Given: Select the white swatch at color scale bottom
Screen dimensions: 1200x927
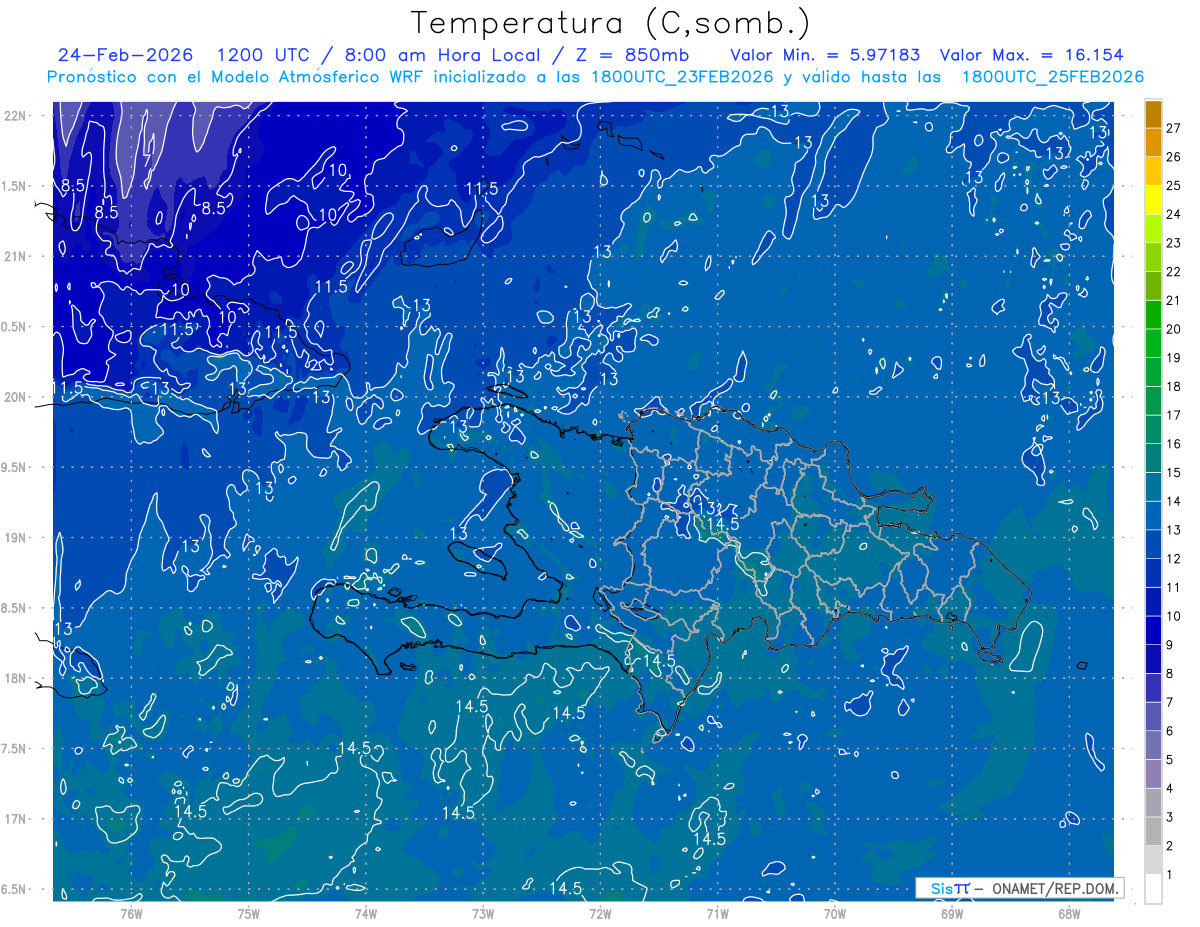Looking at the screenshot, I should tap(1153, 888).
